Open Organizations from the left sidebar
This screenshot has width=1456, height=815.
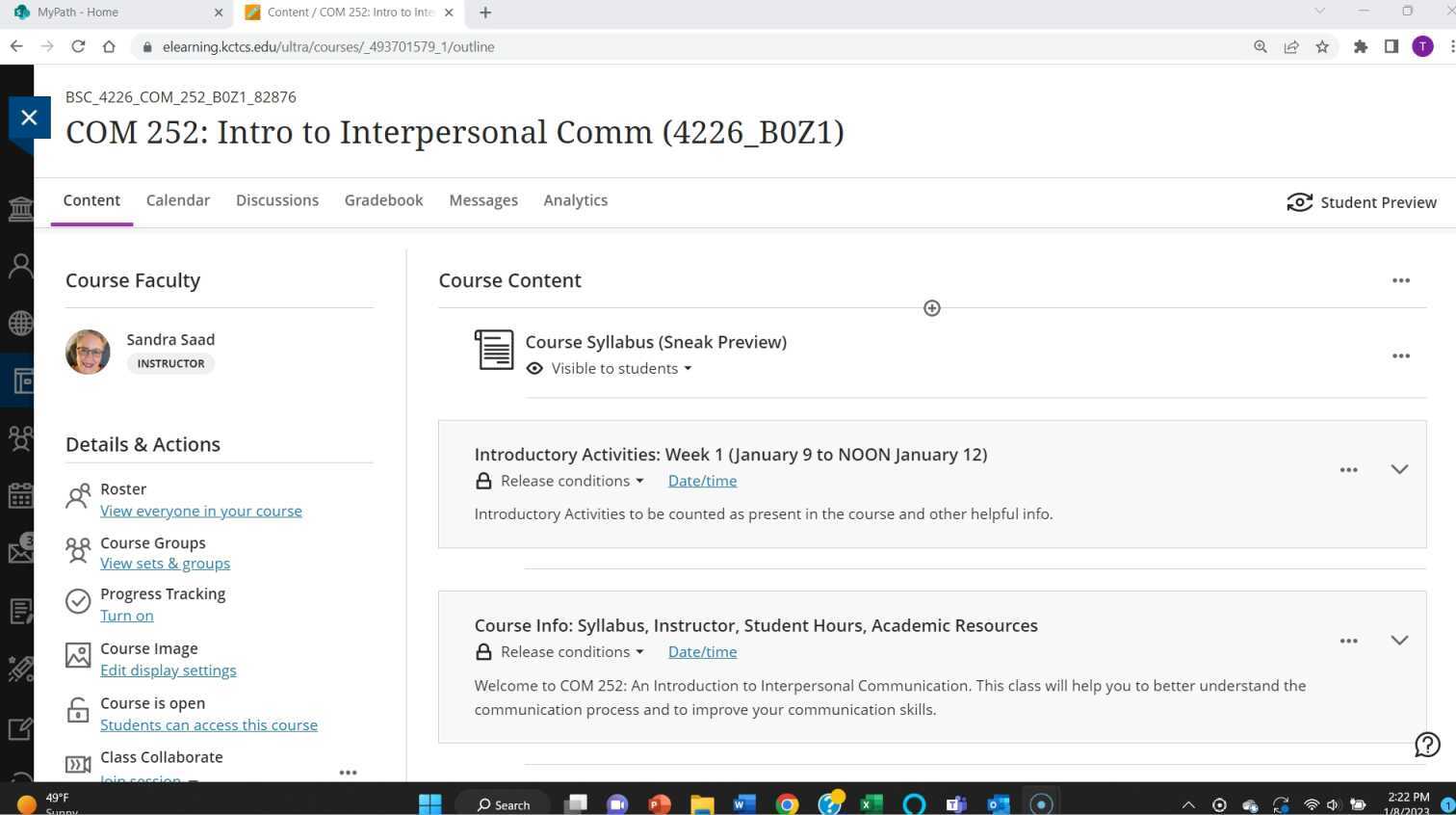click(x=21, y=438)
